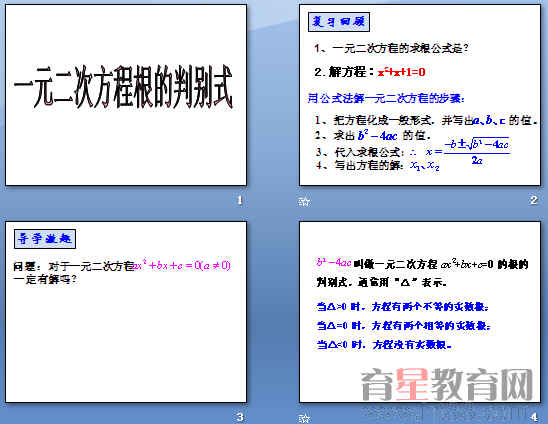Click text 一定有解吗?
Image resolution: width=548 pixels, height=424 pixels.
coord(45,280)
